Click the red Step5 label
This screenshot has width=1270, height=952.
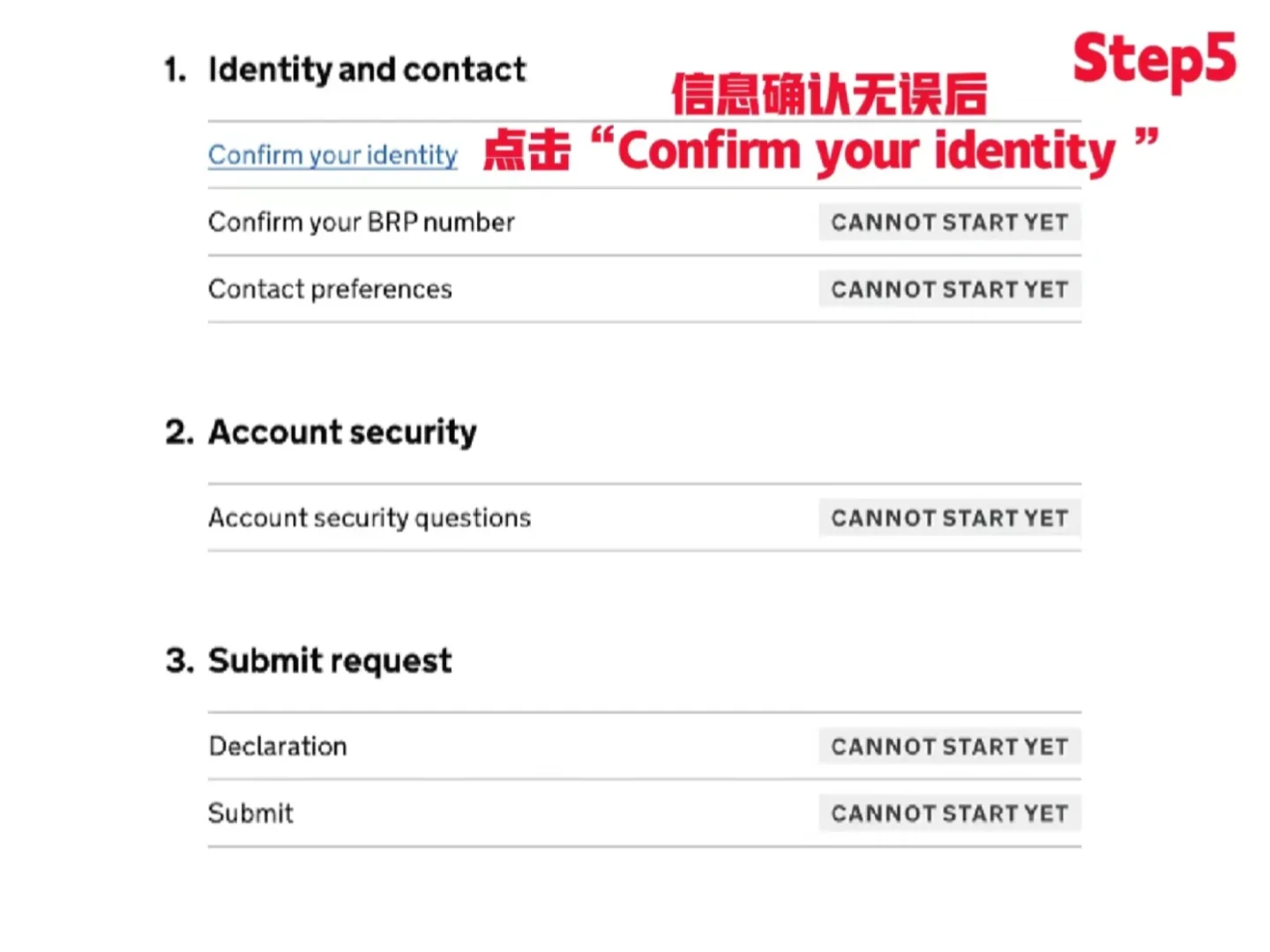(1154, 60)
